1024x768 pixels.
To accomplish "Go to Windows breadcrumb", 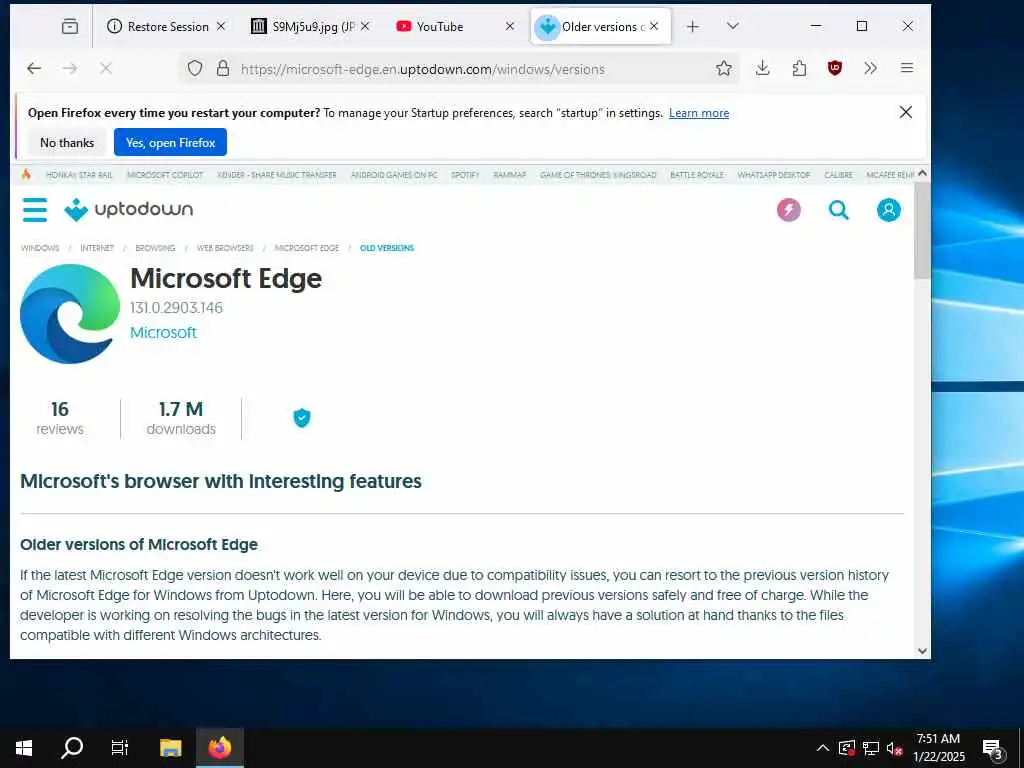I will point(40,248).
